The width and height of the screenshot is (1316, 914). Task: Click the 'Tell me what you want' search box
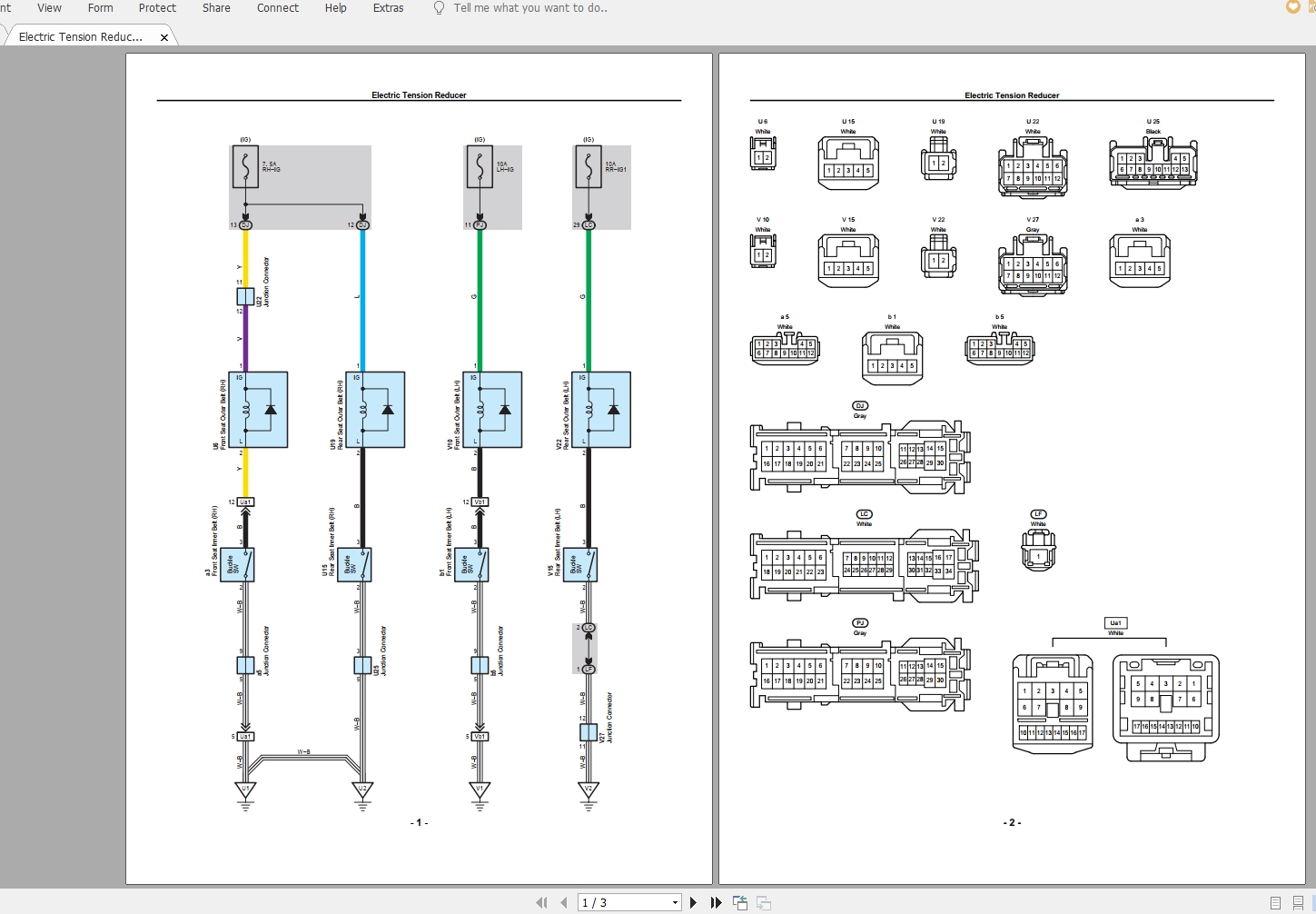tap(530, 8)
